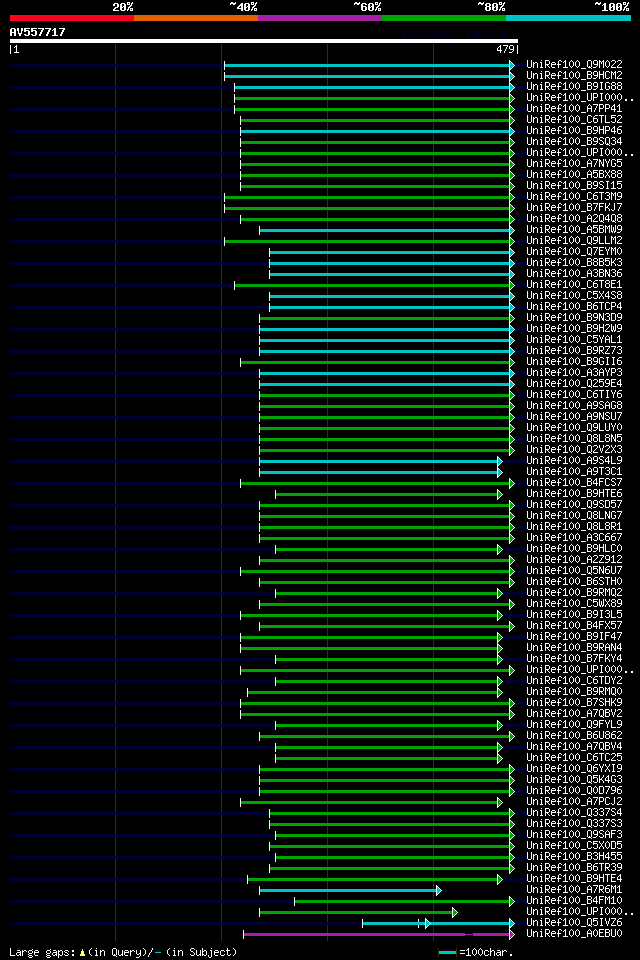Click the white AV557717 query length bar

coord(264,41)
